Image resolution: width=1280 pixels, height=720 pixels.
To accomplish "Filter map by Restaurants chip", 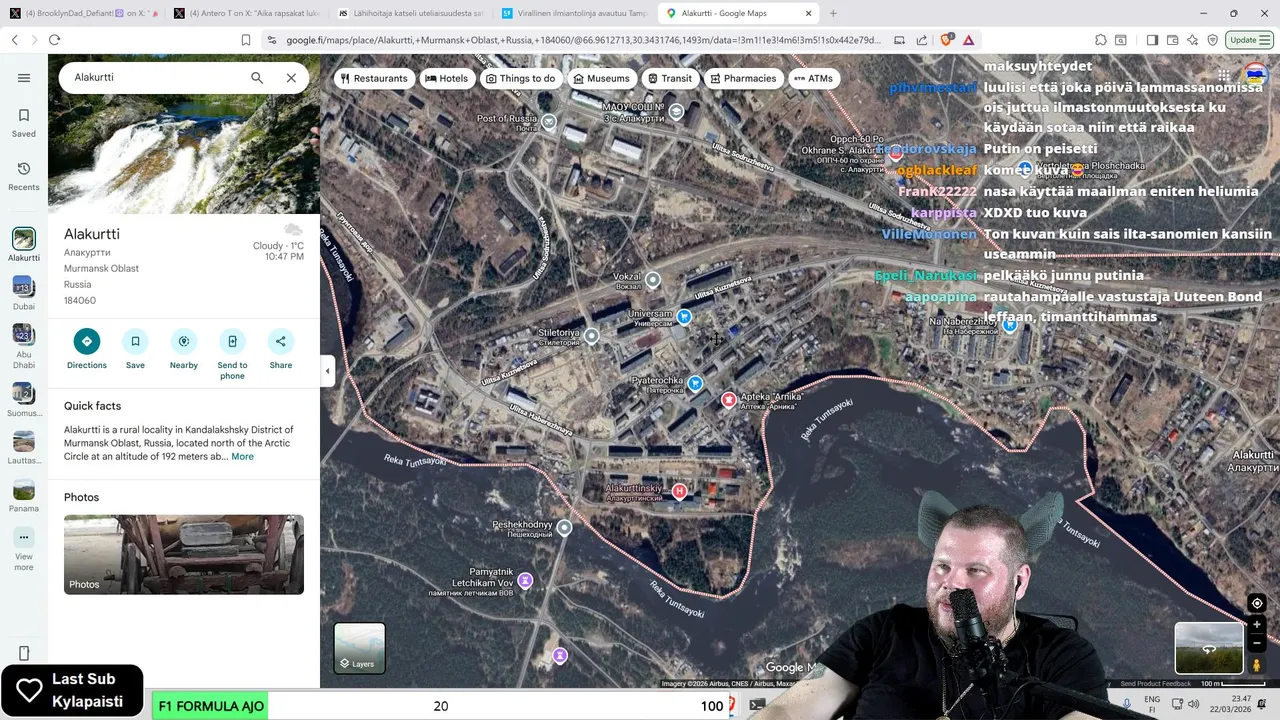I will click(375, 78).
